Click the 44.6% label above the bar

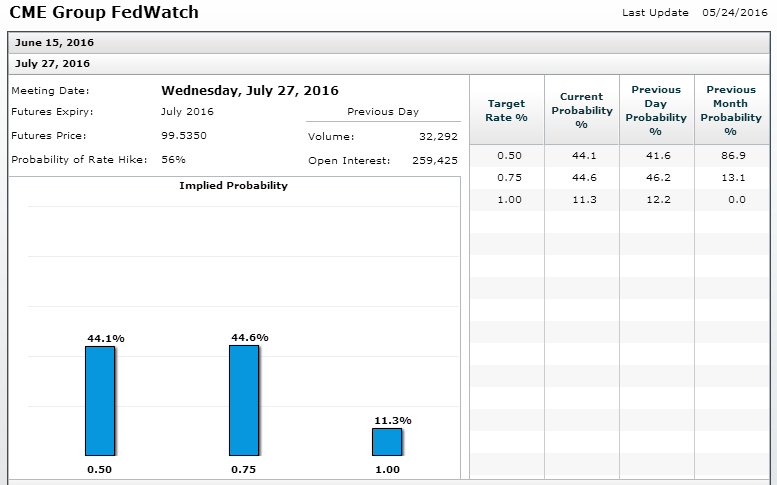(250, 337)
